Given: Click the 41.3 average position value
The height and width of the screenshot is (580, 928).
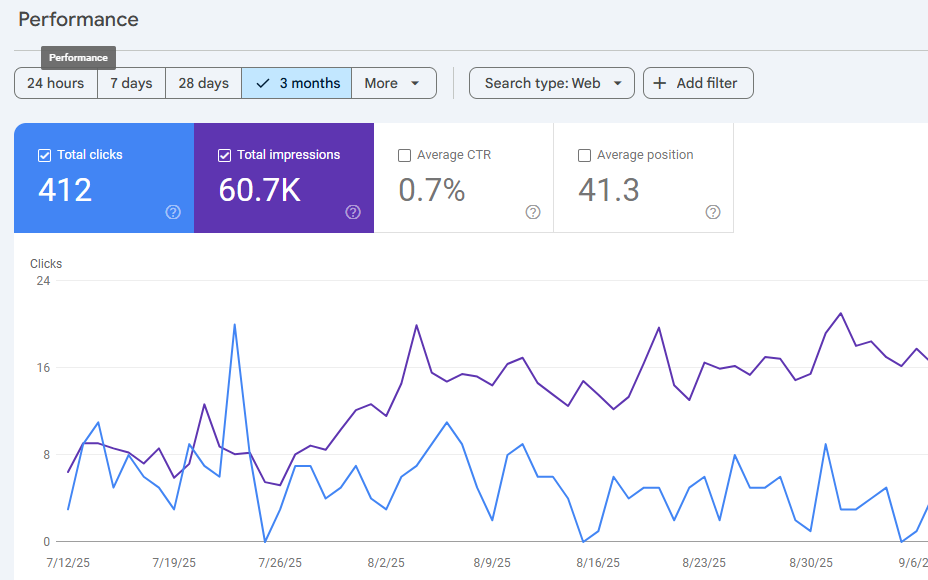Looking at the screenshot, I should 609,190.
